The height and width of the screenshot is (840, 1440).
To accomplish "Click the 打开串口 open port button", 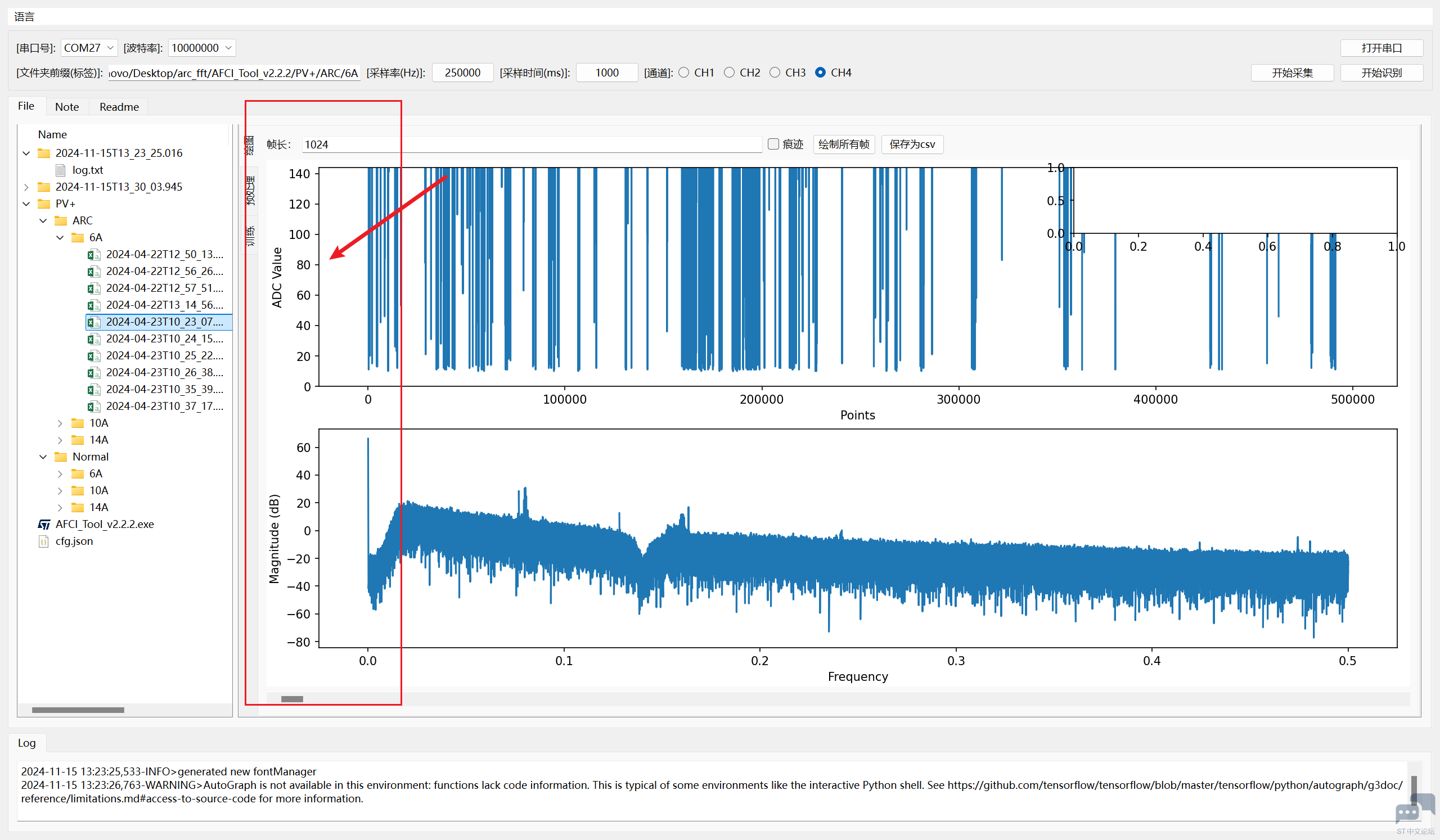I will pos(1381,48).
